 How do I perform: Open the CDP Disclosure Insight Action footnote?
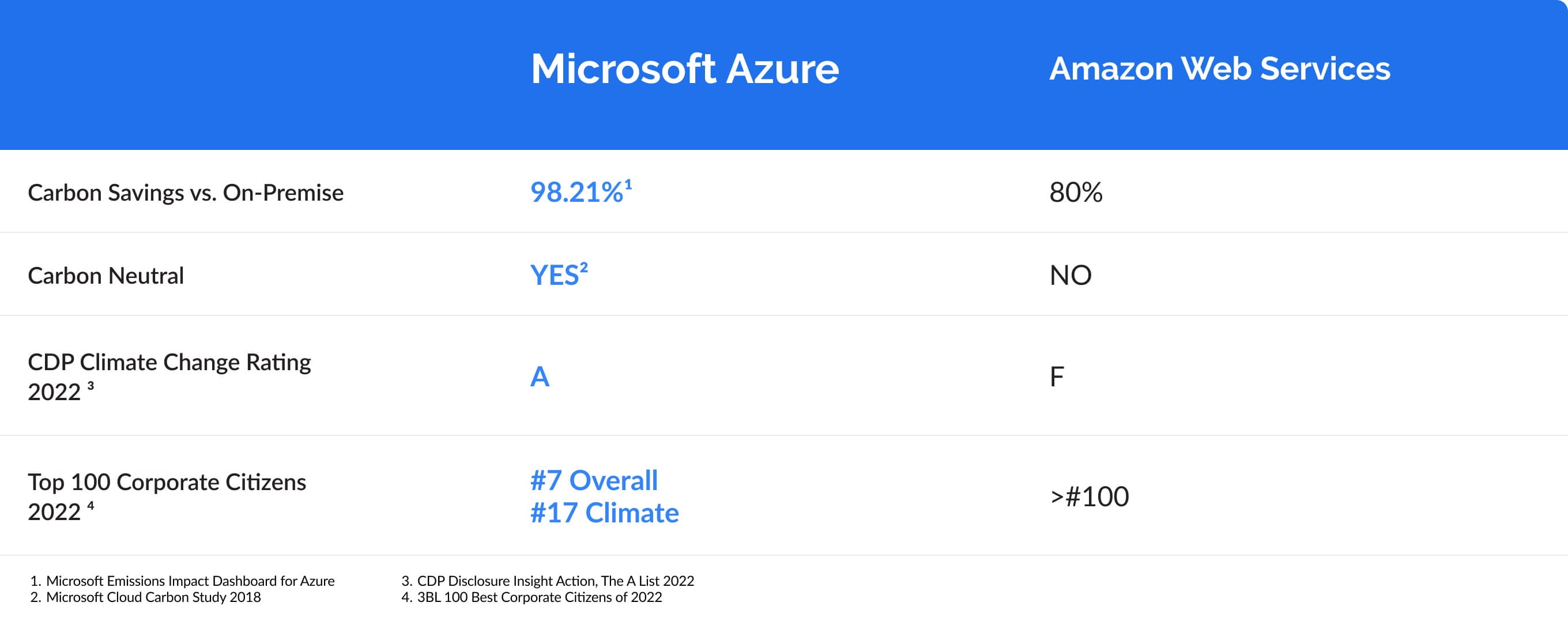pyautogui.click(x=548, y=581)
